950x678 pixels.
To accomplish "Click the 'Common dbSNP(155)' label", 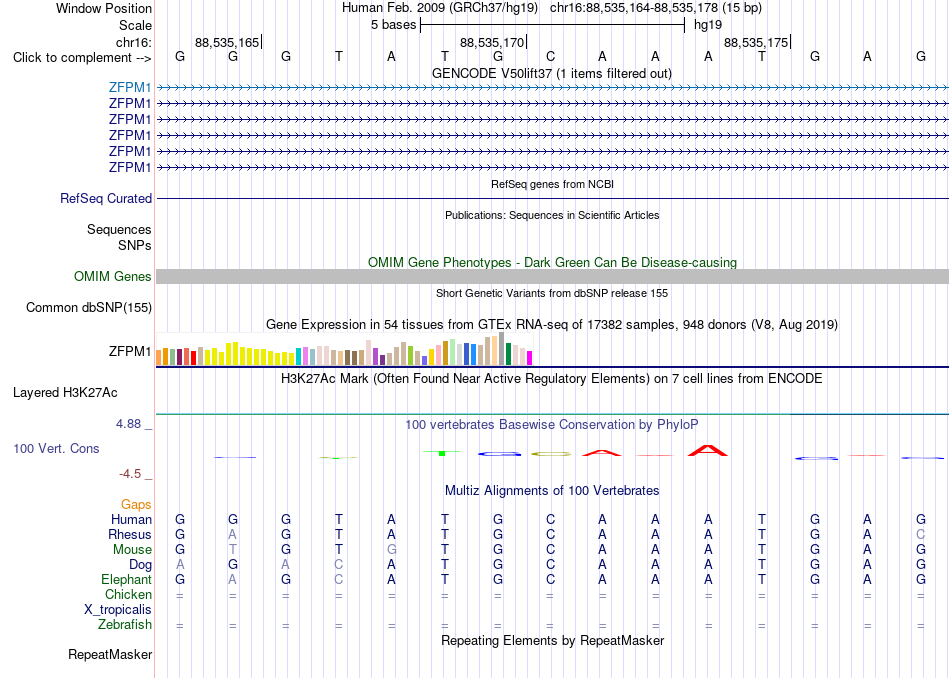I will 89,308.
